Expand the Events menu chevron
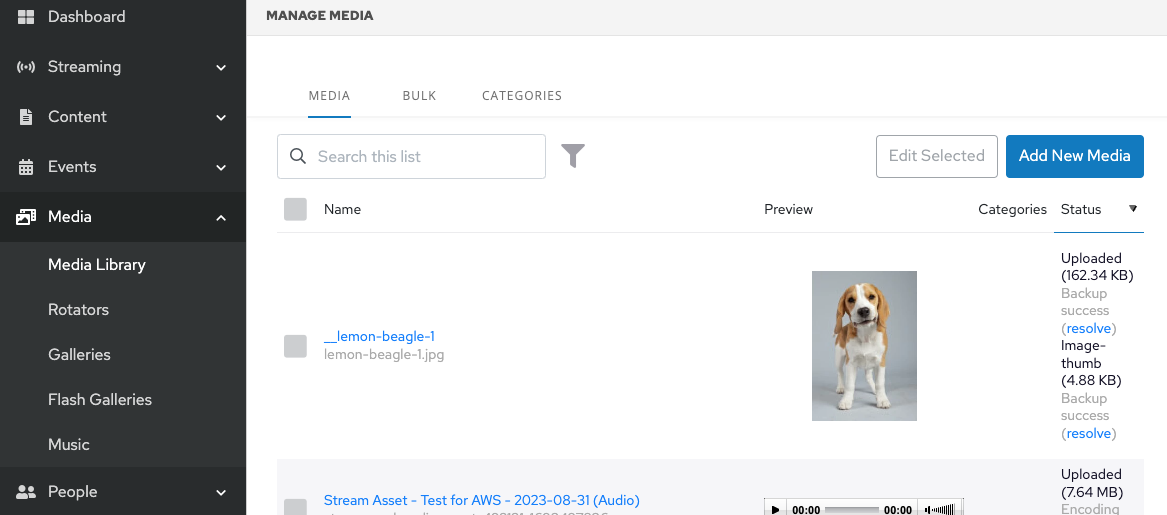The height and width of the screenshot is (515, 1167). pos(221,167)
